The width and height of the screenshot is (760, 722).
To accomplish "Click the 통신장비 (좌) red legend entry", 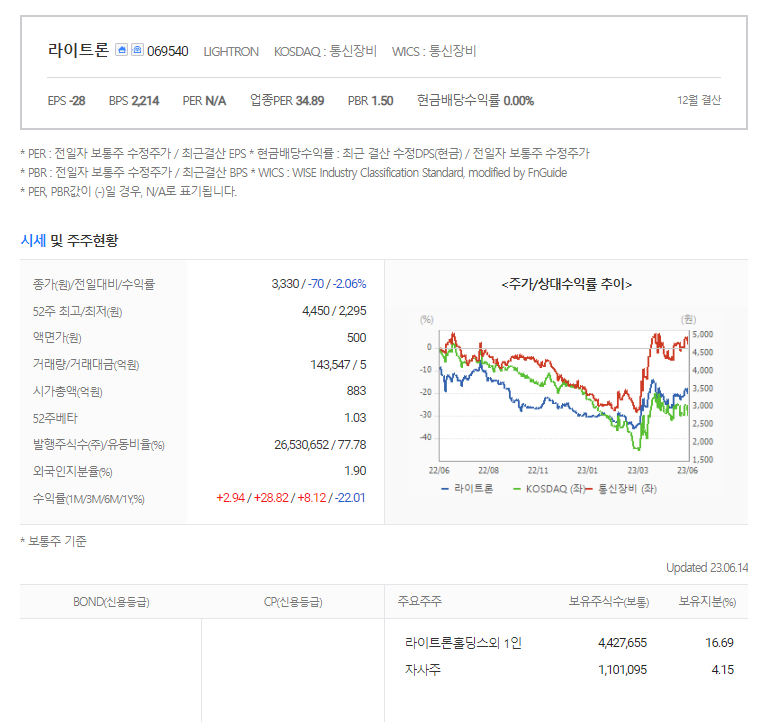I will tap(621, 489).
